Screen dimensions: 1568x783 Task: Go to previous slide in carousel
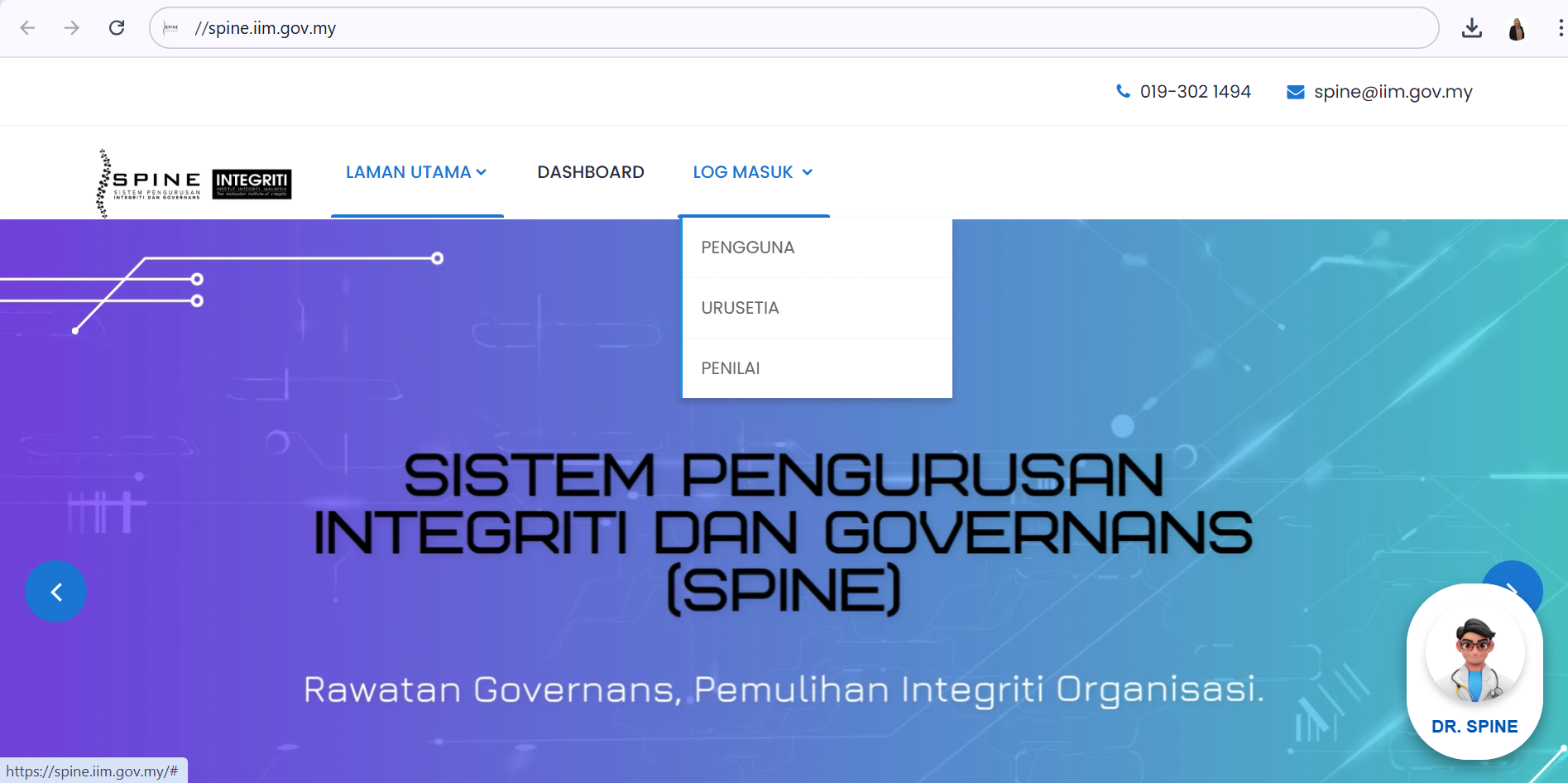[55, 592]
